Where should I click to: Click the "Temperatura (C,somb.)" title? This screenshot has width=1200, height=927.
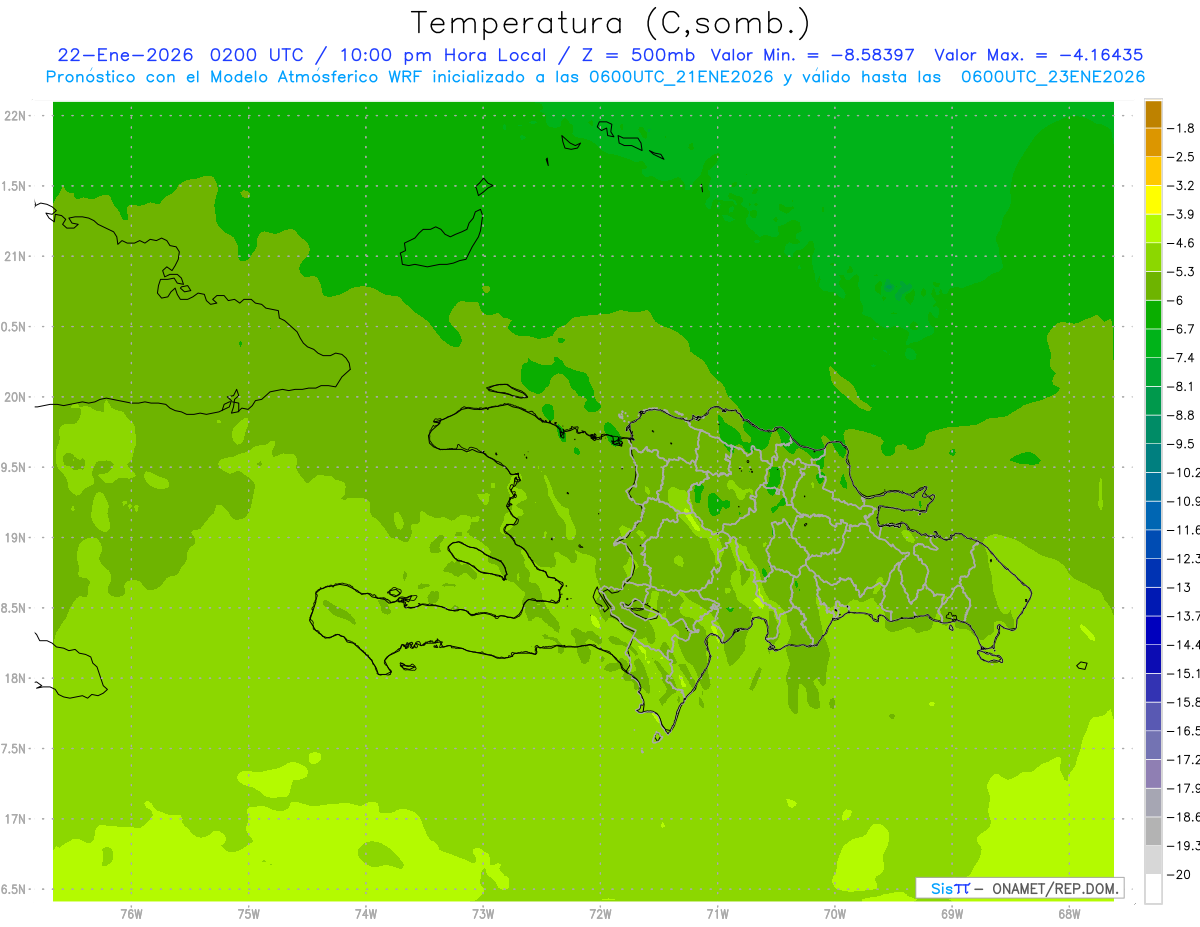point(611,23)
